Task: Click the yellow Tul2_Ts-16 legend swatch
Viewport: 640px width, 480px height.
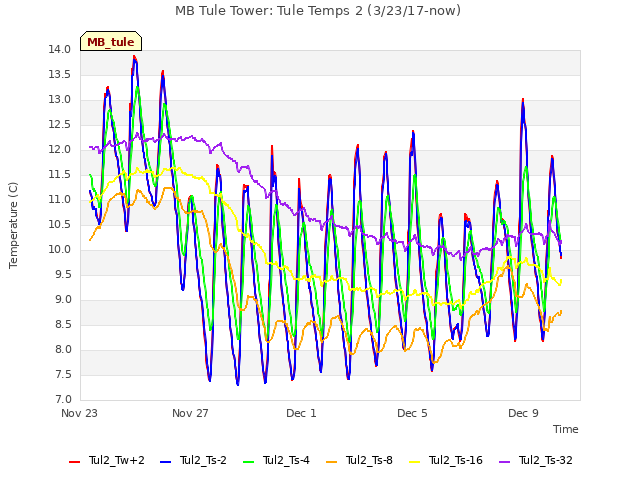Action: (x=415, y=462)
